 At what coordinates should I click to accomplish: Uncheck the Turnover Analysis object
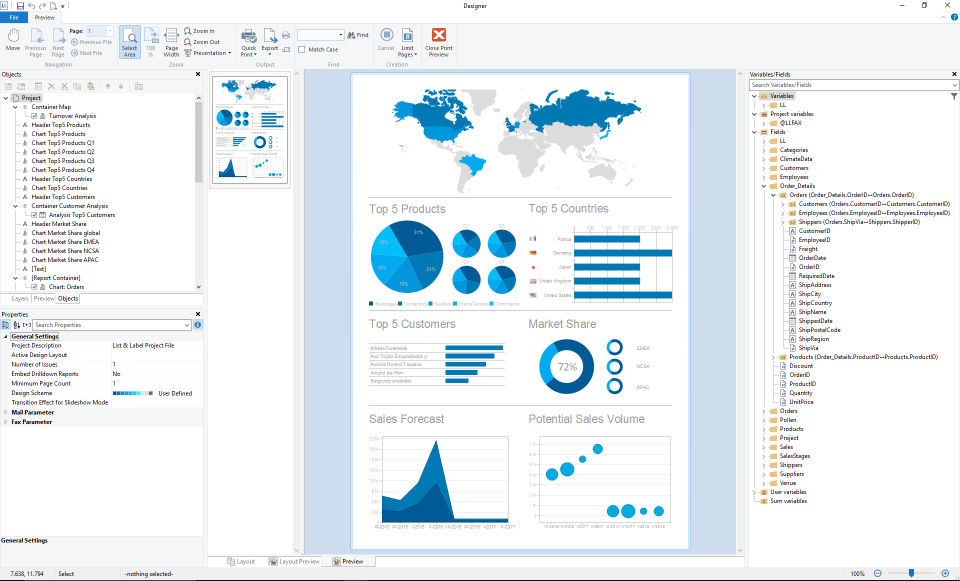(34, 115)
